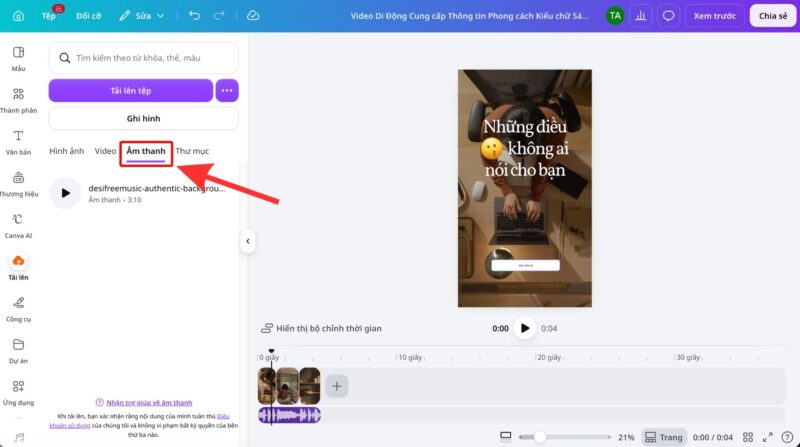Collapse the side panel arrow
Viewport: 800px width, 447px height.
pos(247,241)
